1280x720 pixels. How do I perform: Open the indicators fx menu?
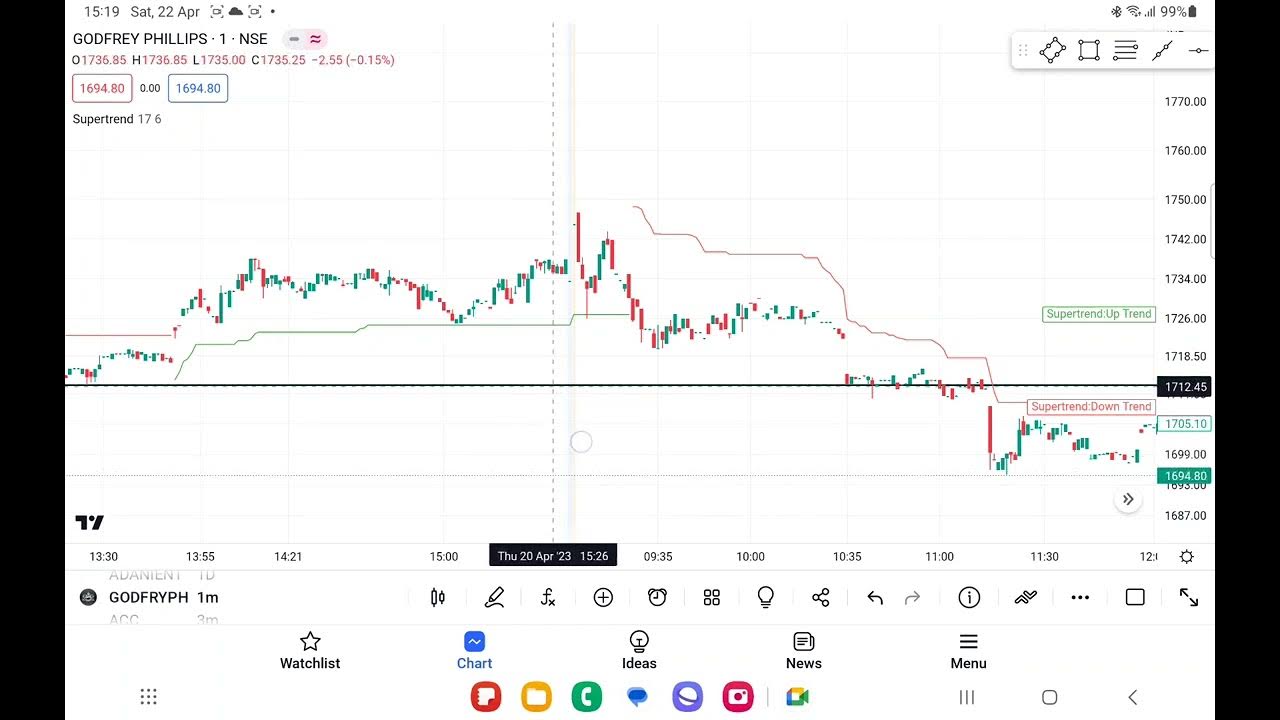[548, 598]
